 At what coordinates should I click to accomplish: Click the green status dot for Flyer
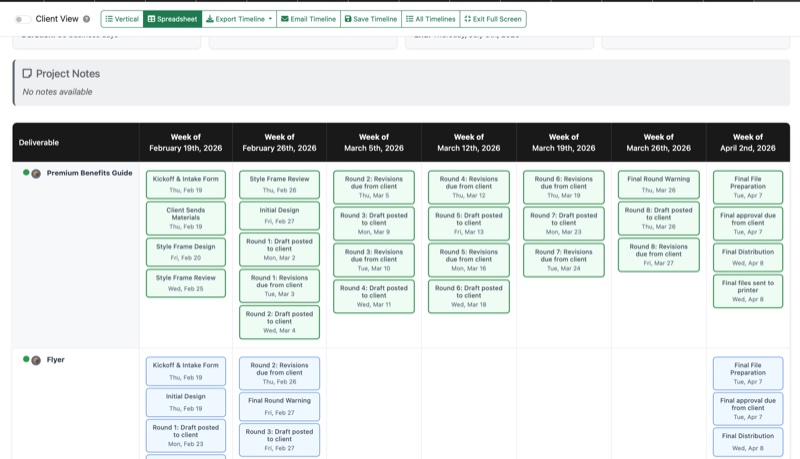(x=26, y=359)
